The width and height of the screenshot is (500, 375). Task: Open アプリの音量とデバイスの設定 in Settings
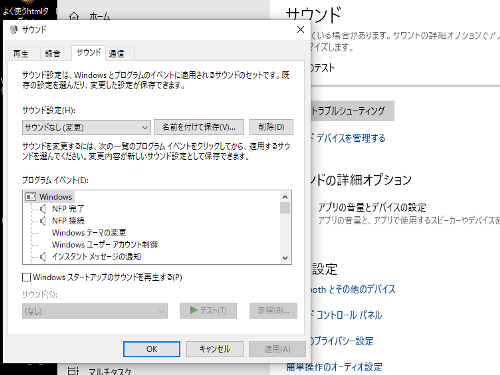[372, 207]
